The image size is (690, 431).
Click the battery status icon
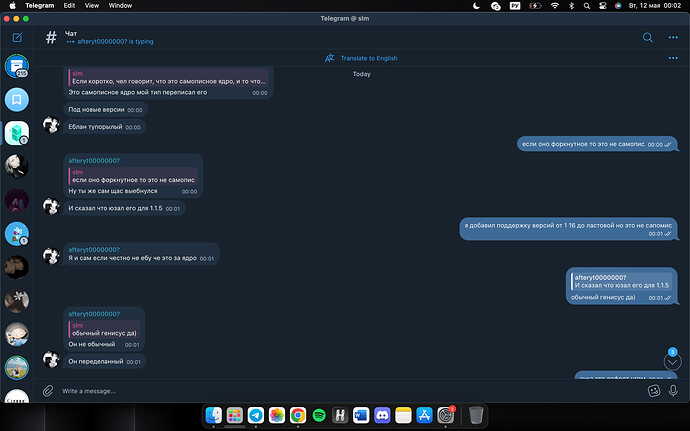pyautogui.click(x=535, y=6)
